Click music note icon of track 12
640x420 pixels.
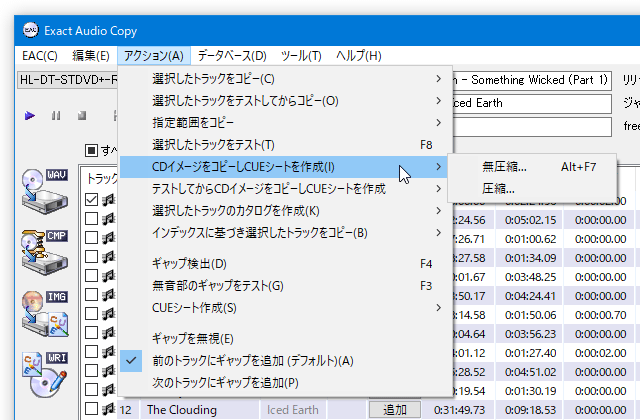[108, 409]
